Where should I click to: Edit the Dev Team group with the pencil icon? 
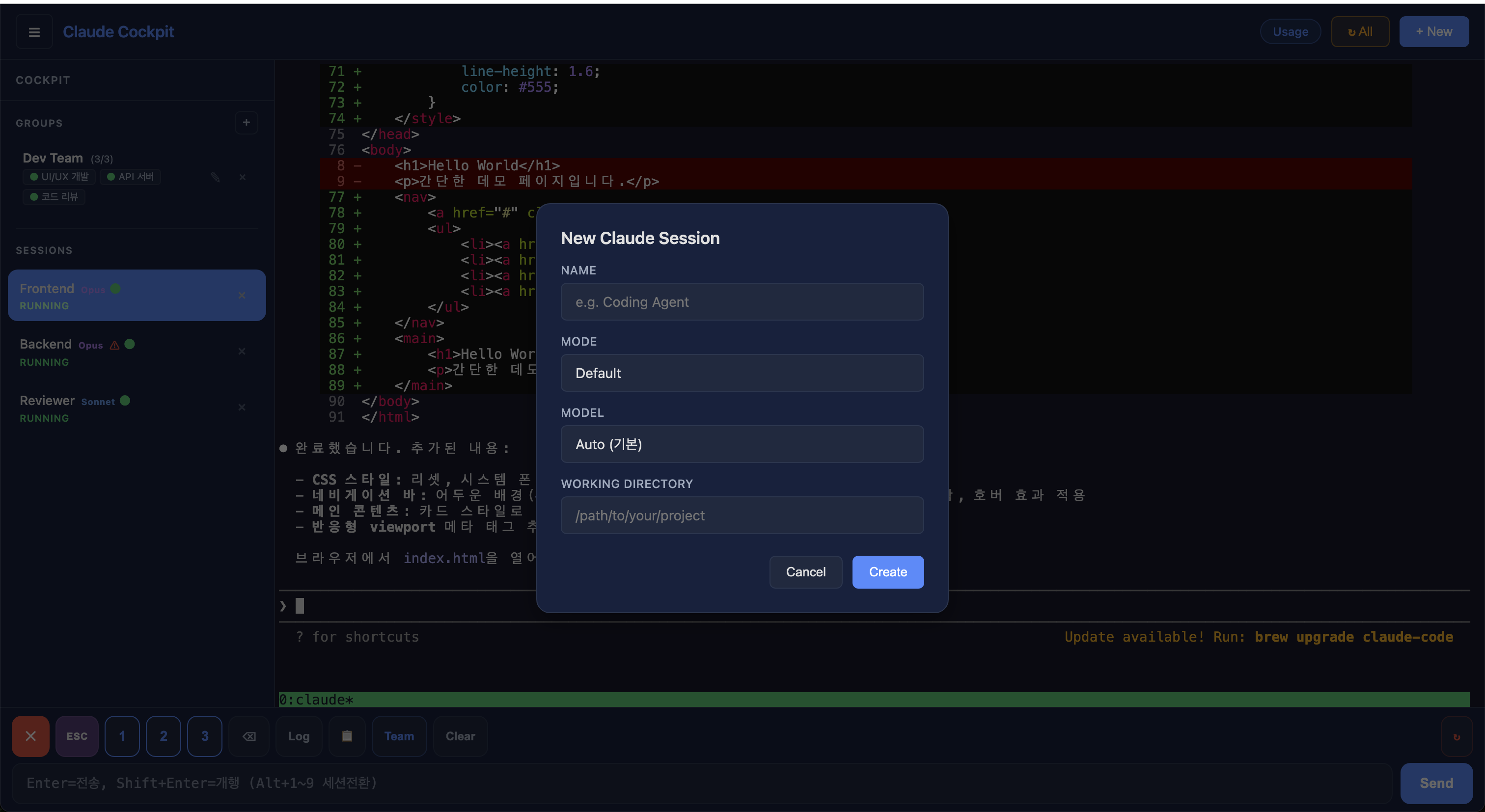coord(215,177)
